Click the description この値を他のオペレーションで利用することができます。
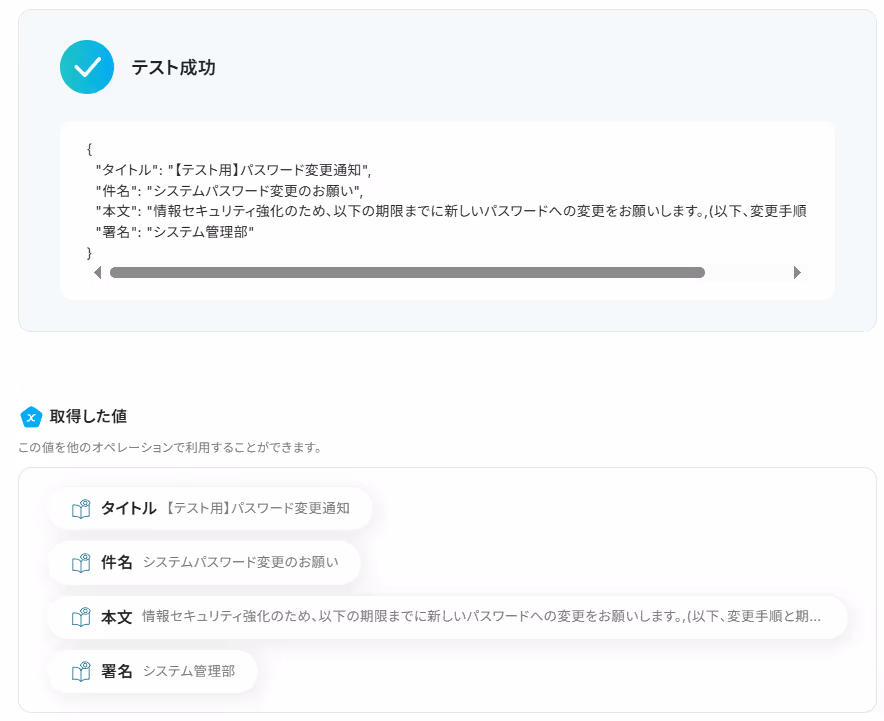884x721 pixels. coord(170,448)
